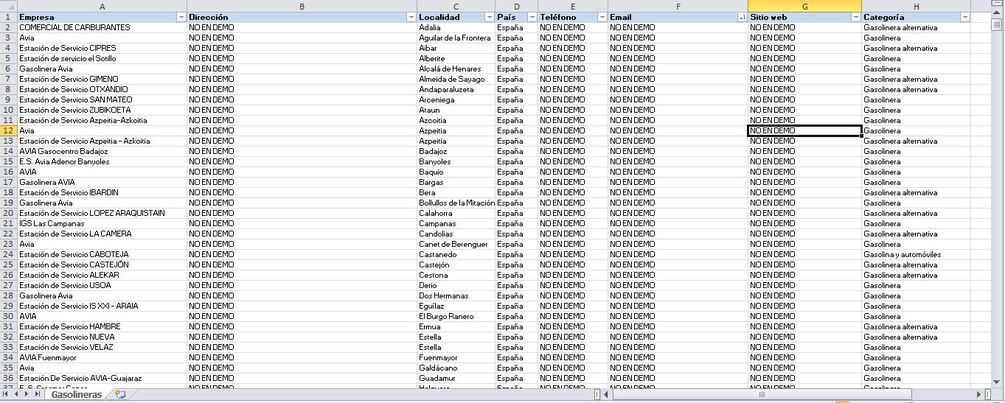Click horizontal scrollbar left arrow
Screen dimensions: 1005x403
(x=607, y=395)
